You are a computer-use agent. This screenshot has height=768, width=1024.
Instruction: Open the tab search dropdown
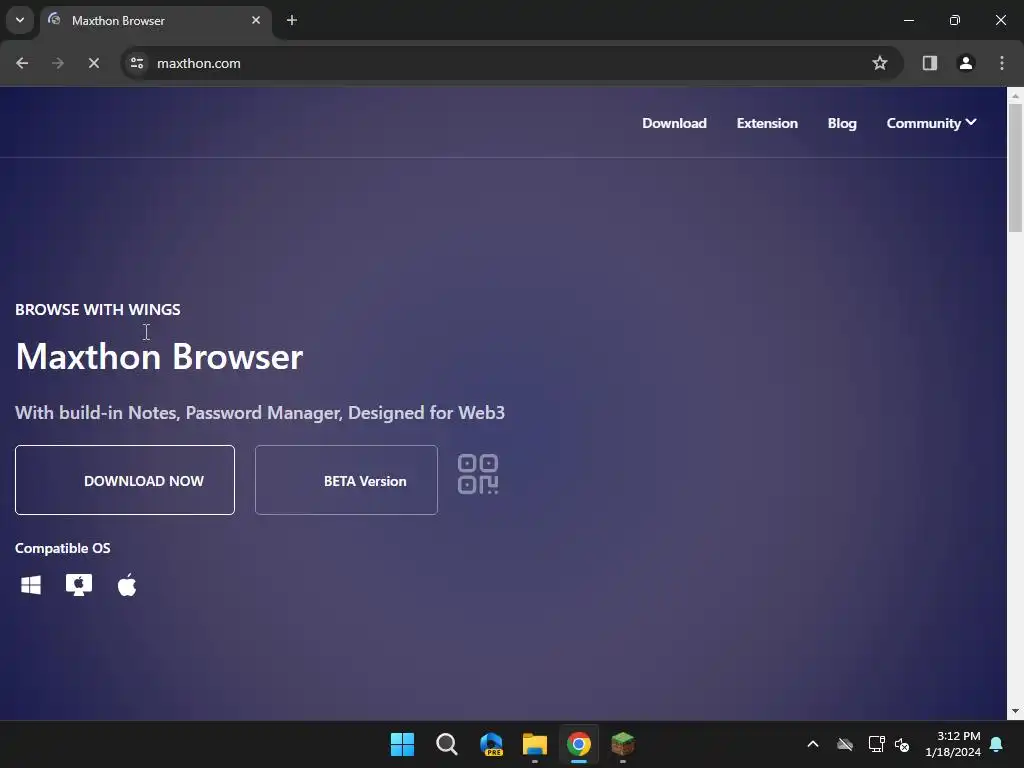[x=20, y=20]
